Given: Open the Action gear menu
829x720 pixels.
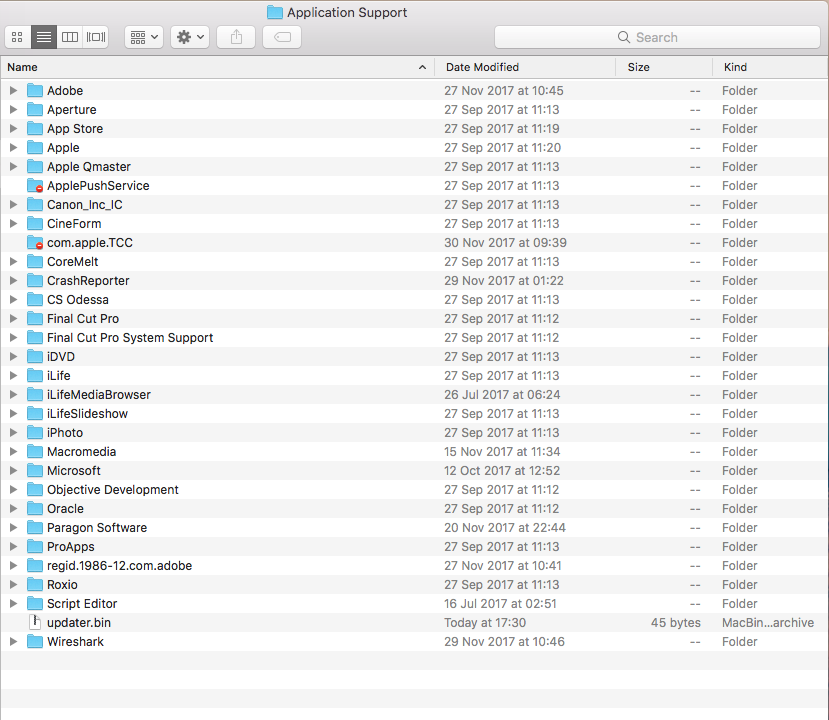Looking at the screenshot, I should [x=190, y=37].
